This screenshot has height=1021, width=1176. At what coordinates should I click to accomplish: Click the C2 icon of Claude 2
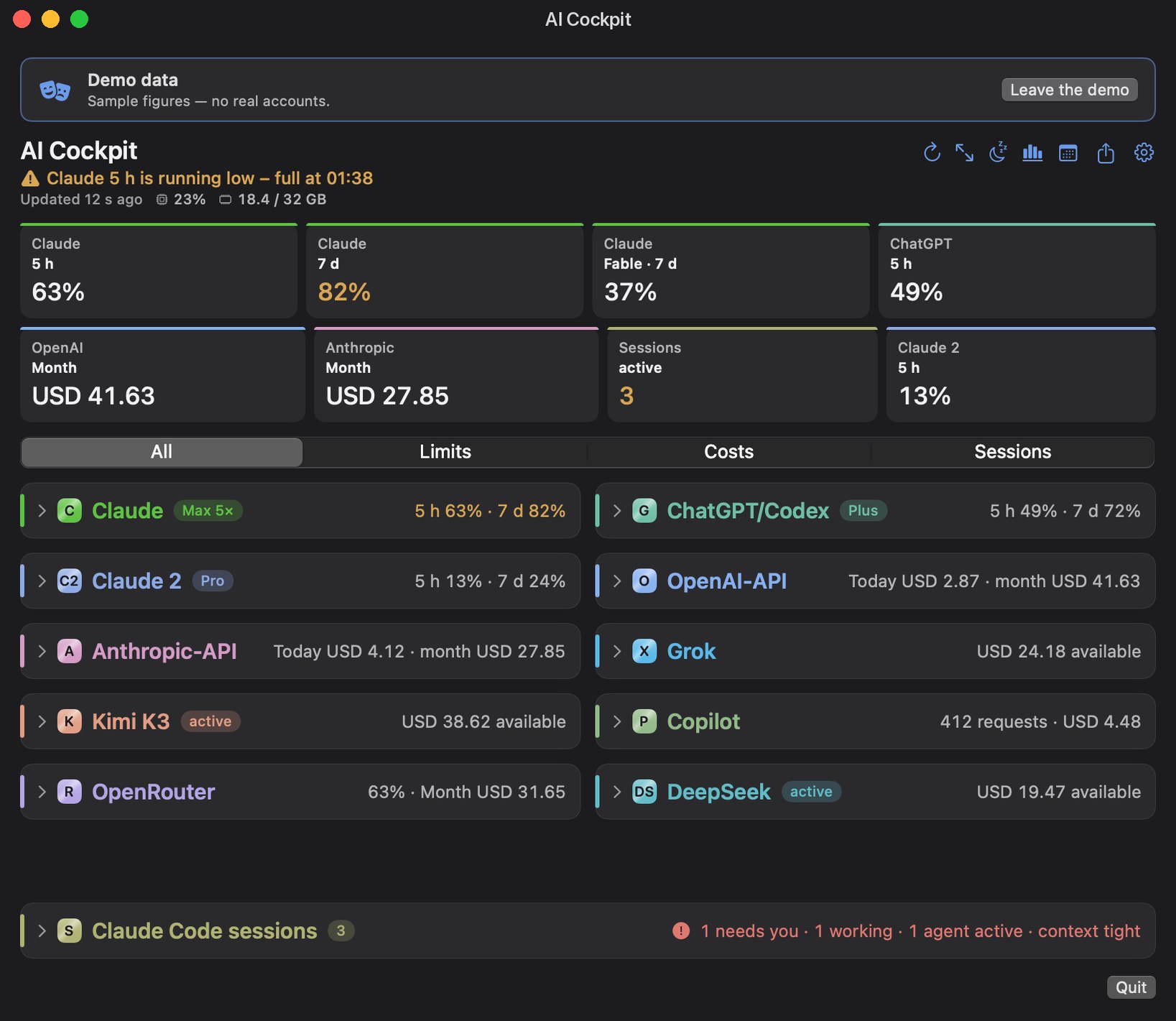click(x=69, y=581)
